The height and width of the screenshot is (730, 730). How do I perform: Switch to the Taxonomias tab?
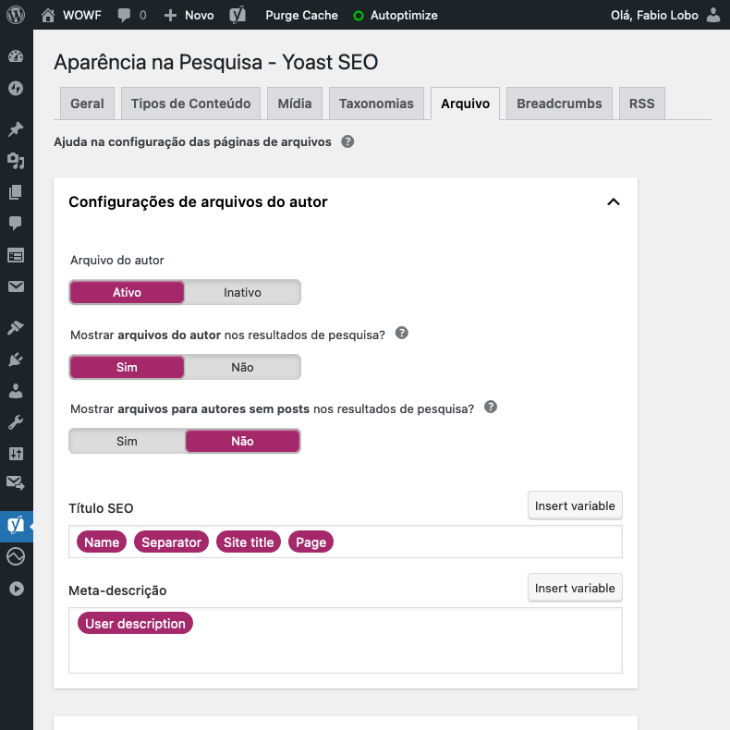tap(376, 103)
